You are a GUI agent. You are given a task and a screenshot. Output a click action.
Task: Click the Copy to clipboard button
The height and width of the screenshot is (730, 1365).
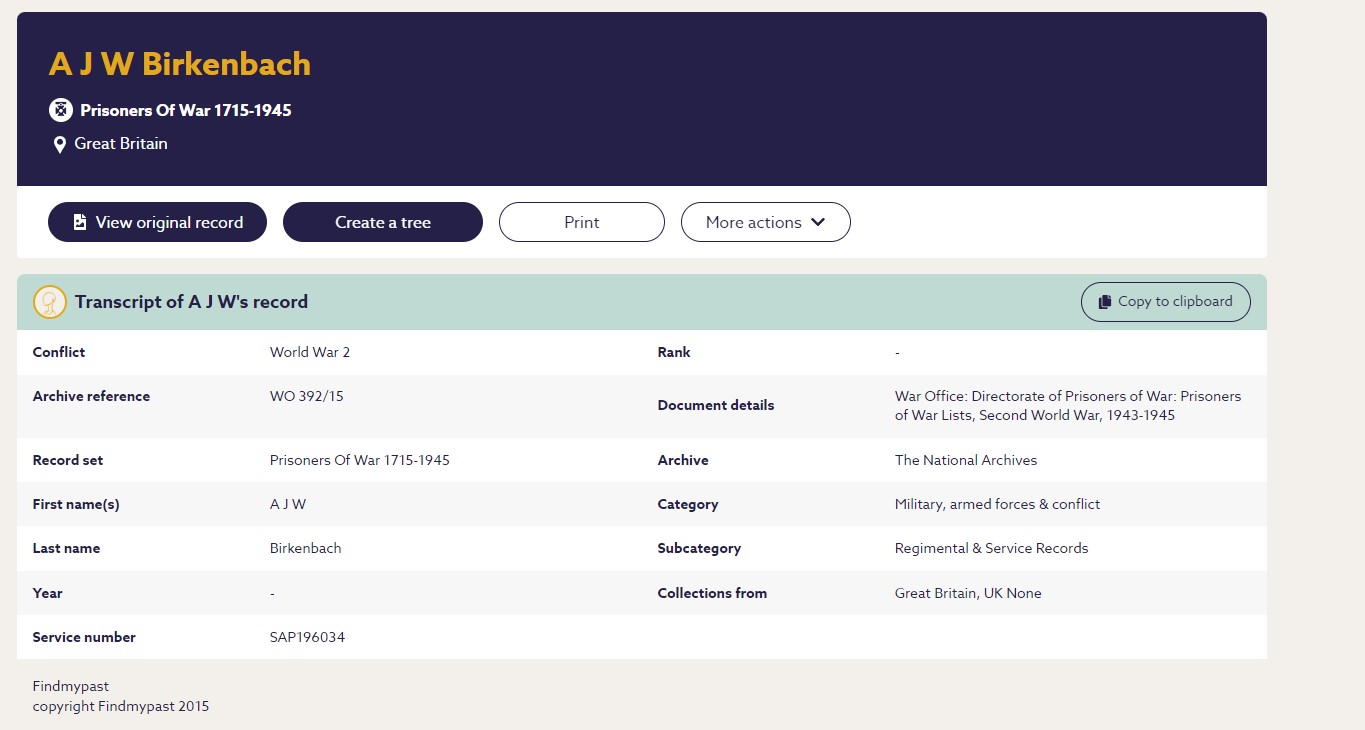[1166, 302]
